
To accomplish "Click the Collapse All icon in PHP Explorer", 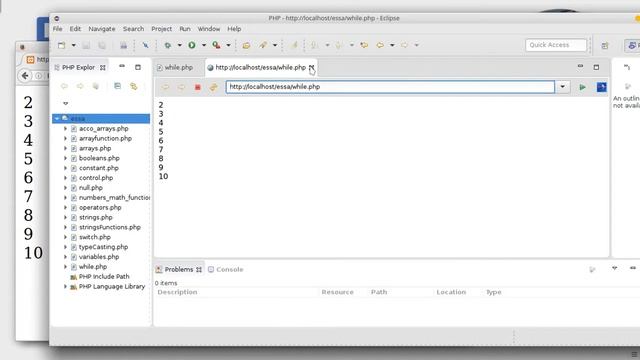I will pos(117,86).
